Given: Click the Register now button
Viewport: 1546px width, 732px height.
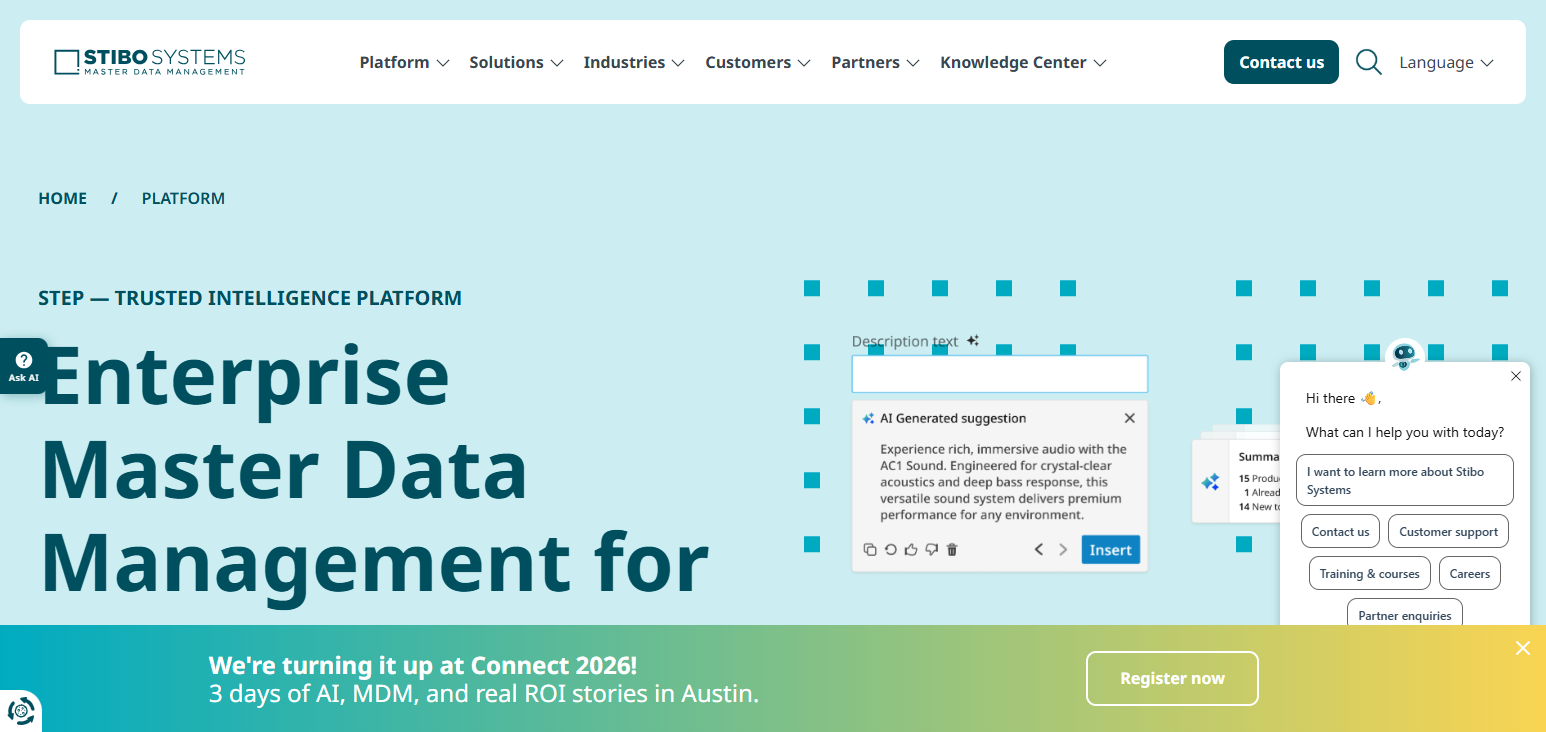Looking at the screenshot, I should coord(1172,678).
